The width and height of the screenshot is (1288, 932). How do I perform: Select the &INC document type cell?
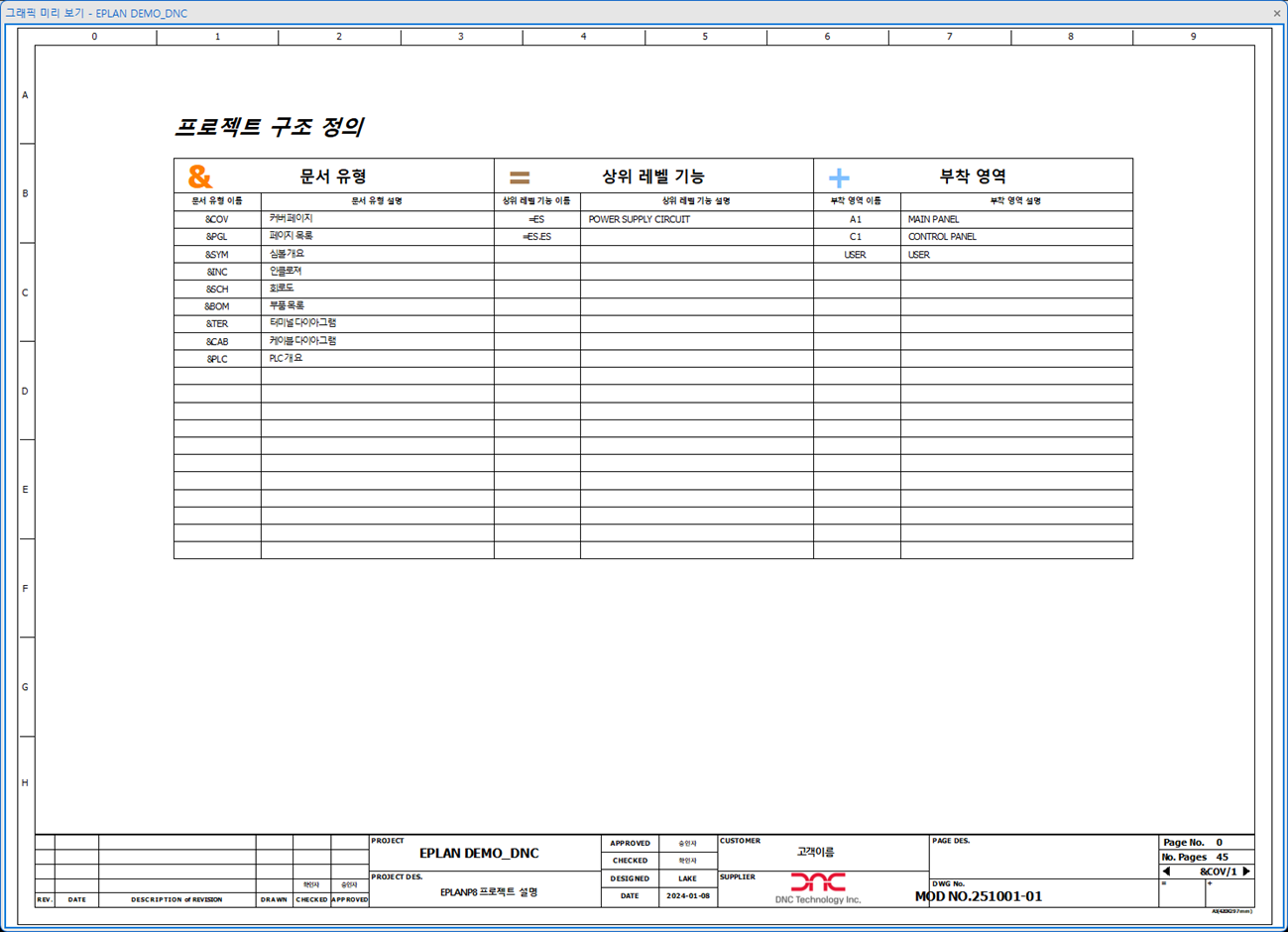pyautogui.click(x=217, y=272)
